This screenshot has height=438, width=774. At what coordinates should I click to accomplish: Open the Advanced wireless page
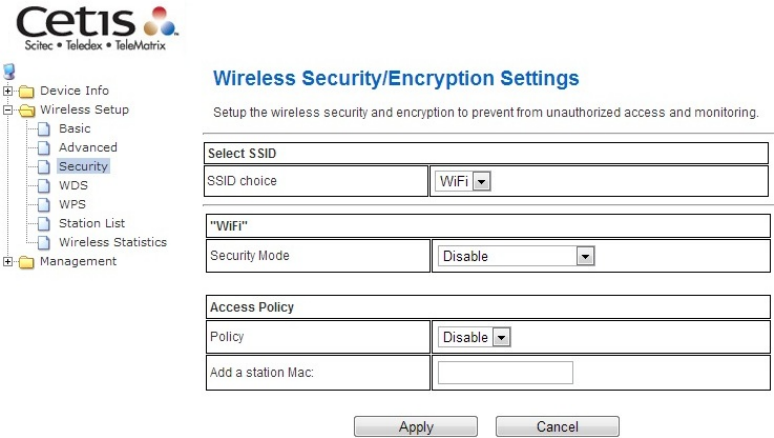[x=88, y=148]
